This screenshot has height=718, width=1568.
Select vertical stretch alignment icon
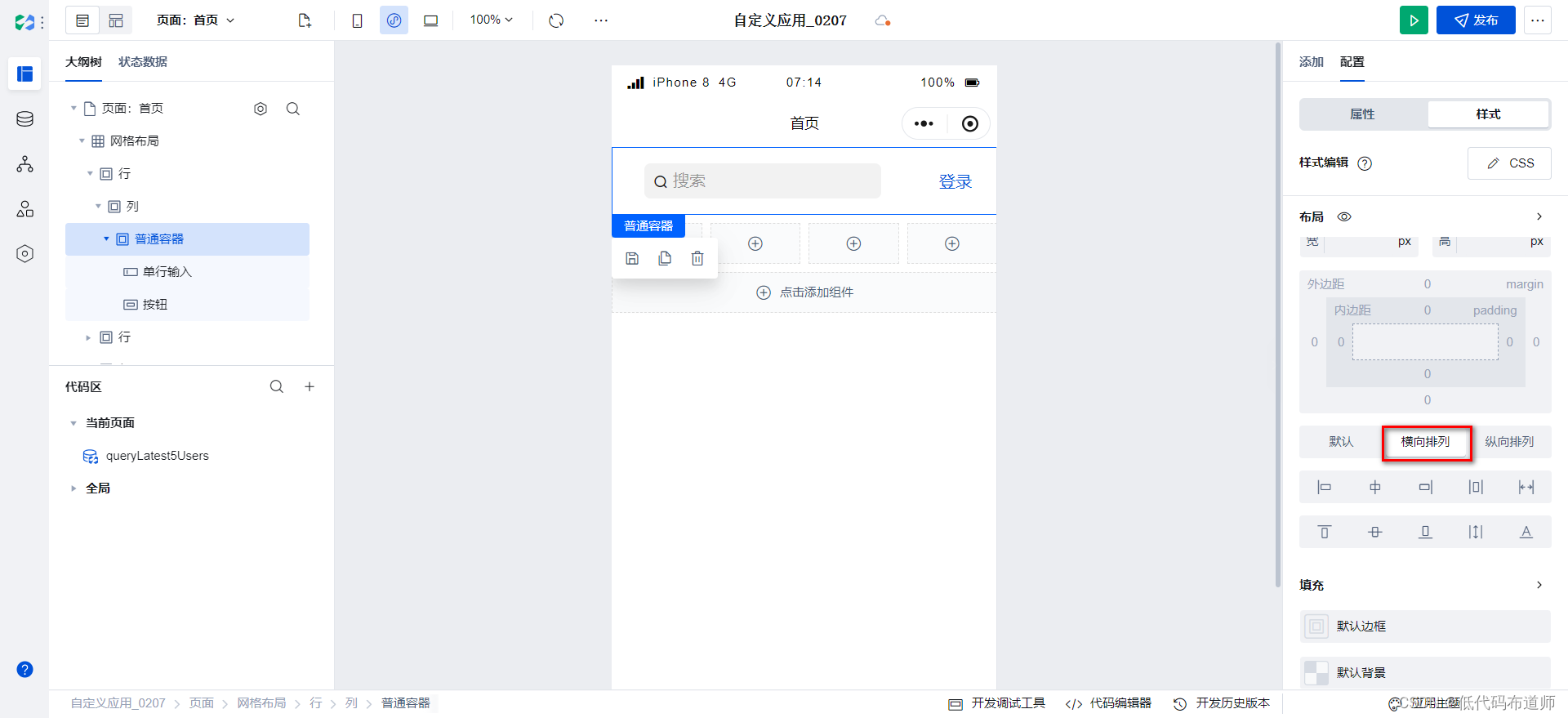(1476, 532)
